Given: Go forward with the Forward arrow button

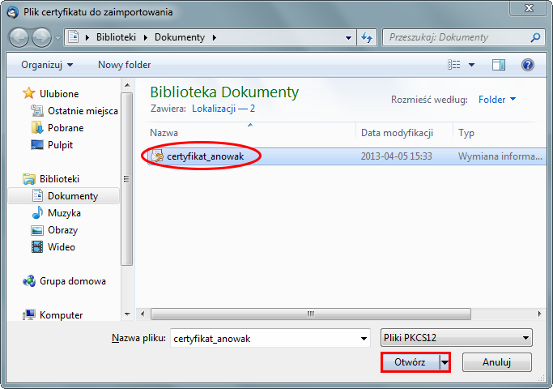Looking at the screenshot, I should [42, 38].
